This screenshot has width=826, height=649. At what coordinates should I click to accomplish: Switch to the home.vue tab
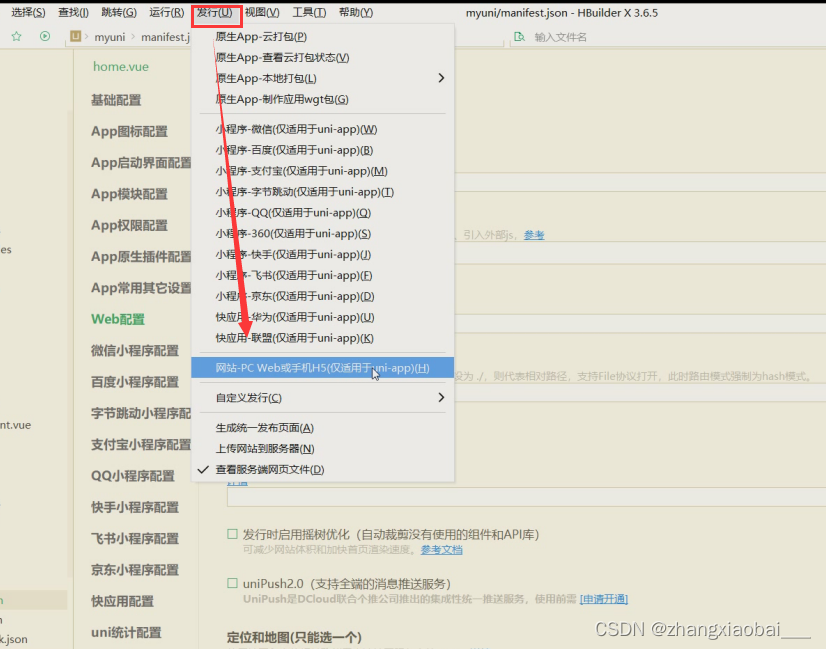point(121,66)
